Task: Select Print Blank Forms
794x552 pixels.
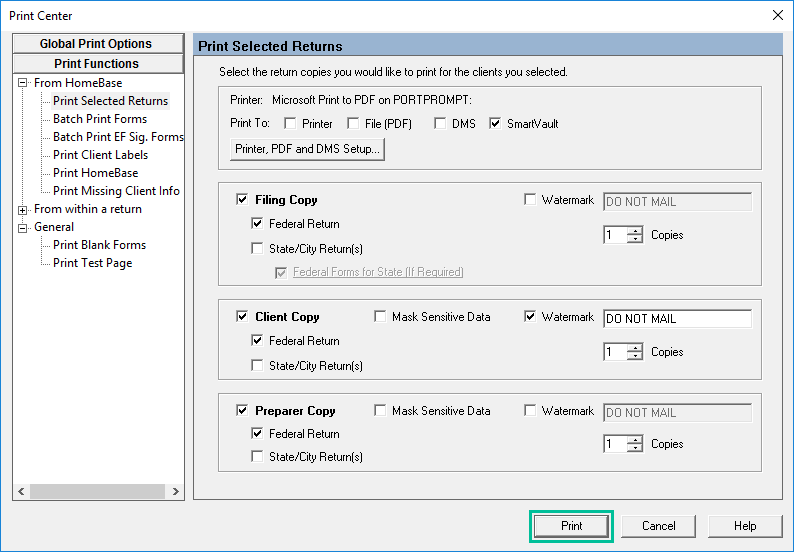Action: [99, 245]
